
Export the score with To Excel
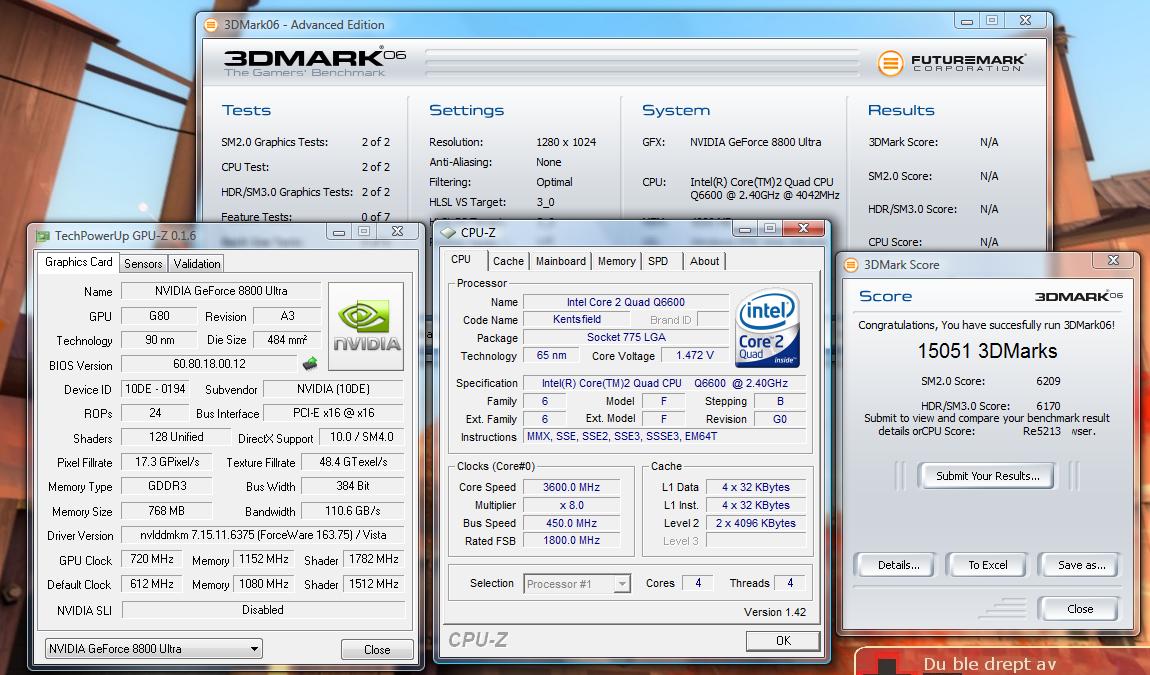click(x=987, y=565)
